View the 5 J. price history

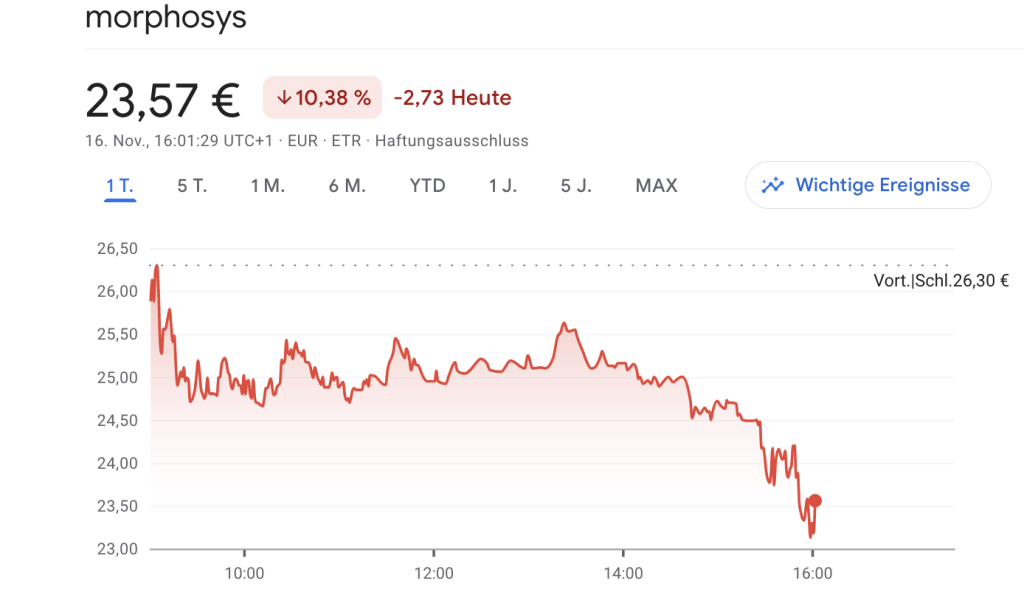tap(576, 185)
